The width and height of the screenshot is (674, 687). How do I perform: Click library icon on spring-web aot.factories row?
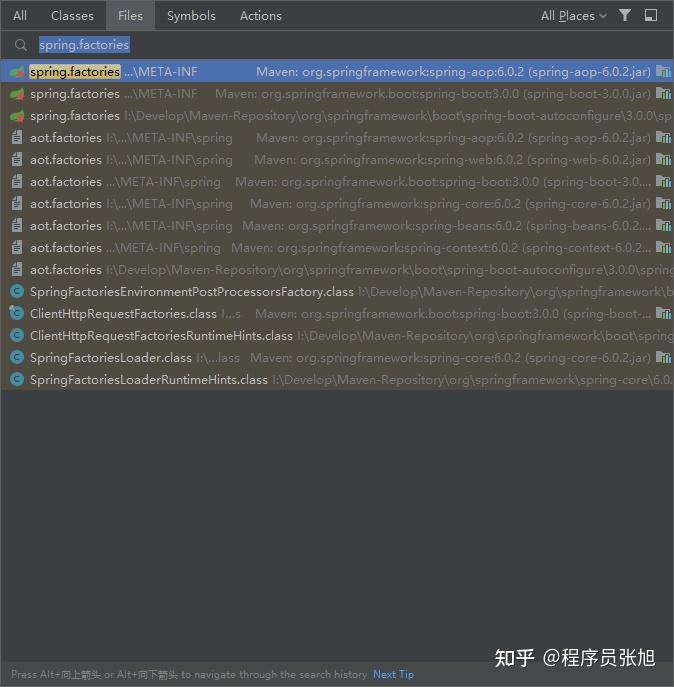pos(663,159)
